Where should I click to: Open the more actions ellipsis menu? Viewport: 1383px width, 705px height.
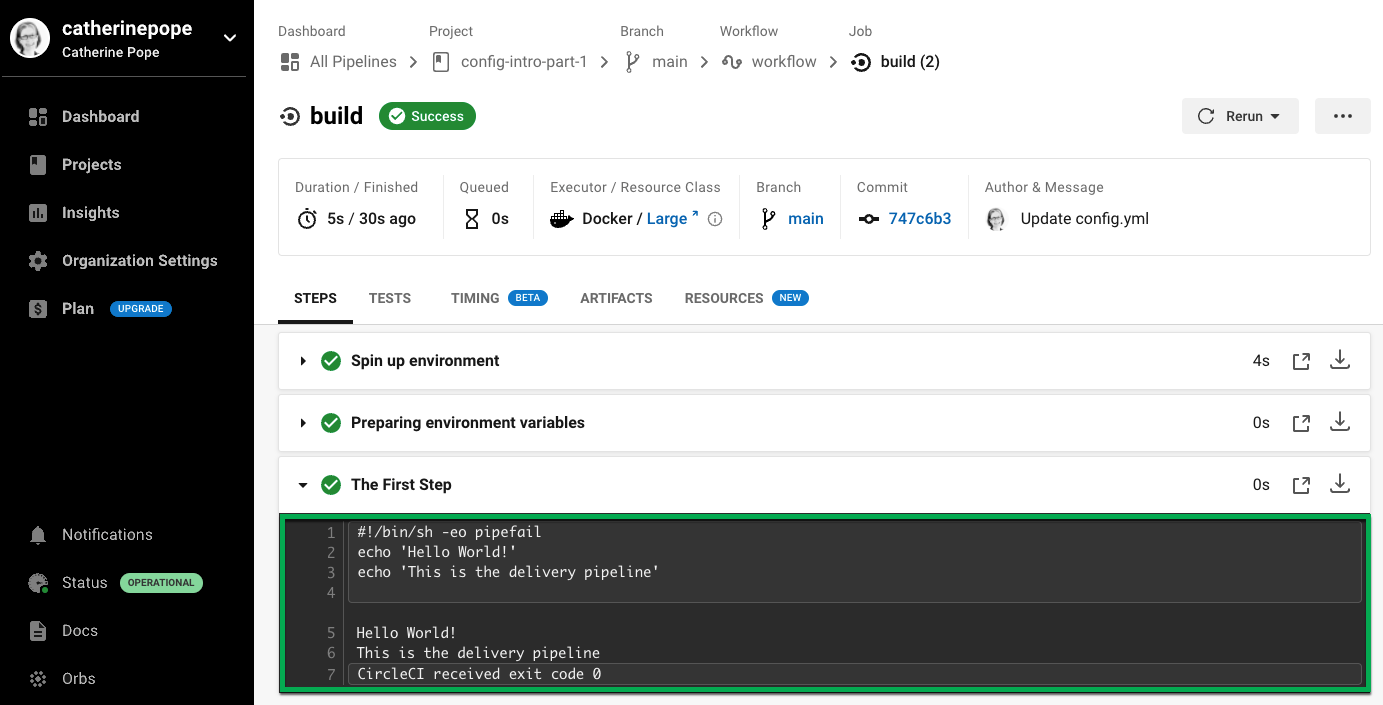click(1343, 116)
